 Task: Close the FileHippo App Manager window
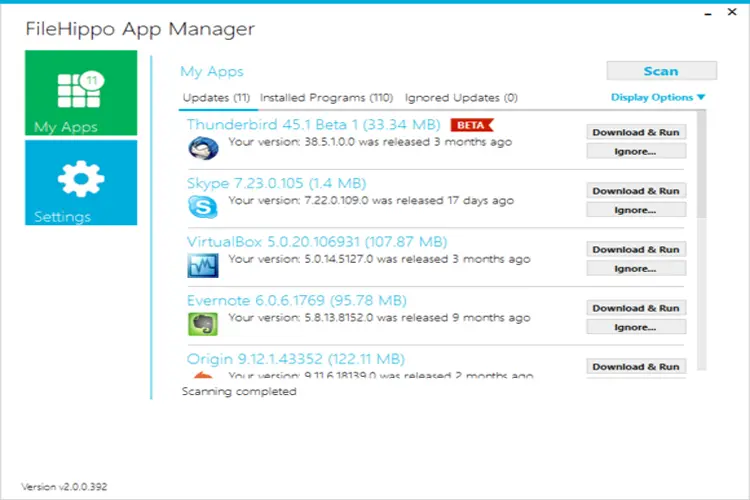click(732, 12)
